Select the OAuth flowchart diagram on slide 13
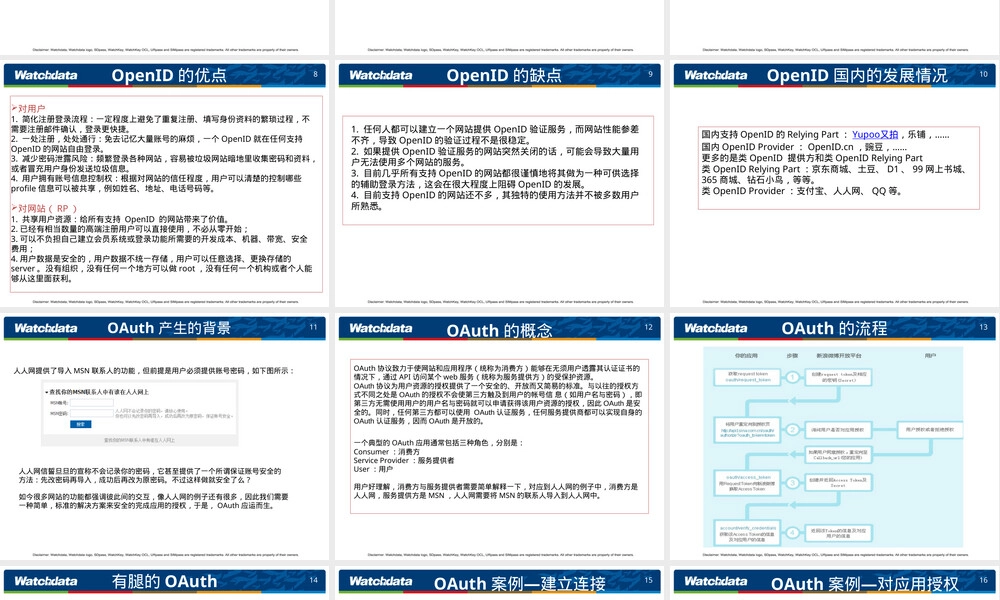This screenshot has width=1000, height=600. click(832, 447)
